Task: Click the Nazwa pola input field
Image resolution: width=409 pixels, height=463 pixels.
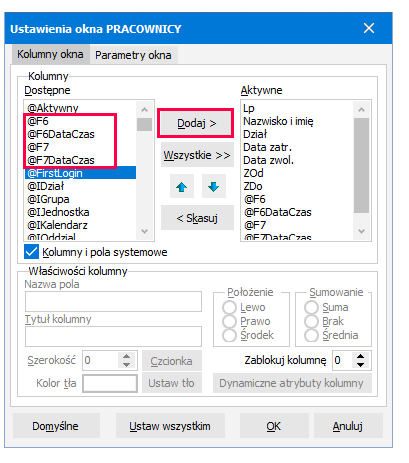Action: click(113, 301)
